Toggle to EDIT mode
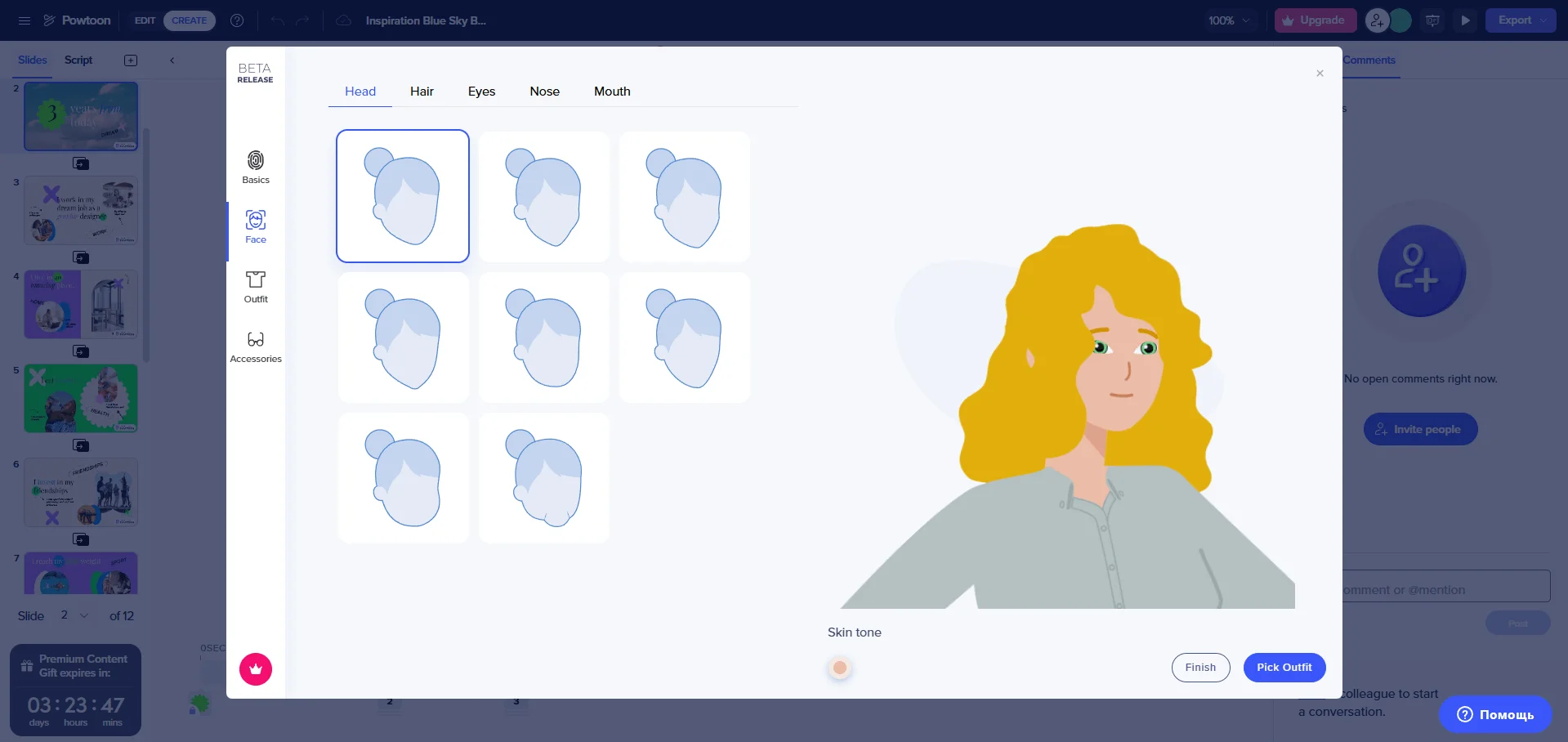1568x742 pixels. point(145,20)
